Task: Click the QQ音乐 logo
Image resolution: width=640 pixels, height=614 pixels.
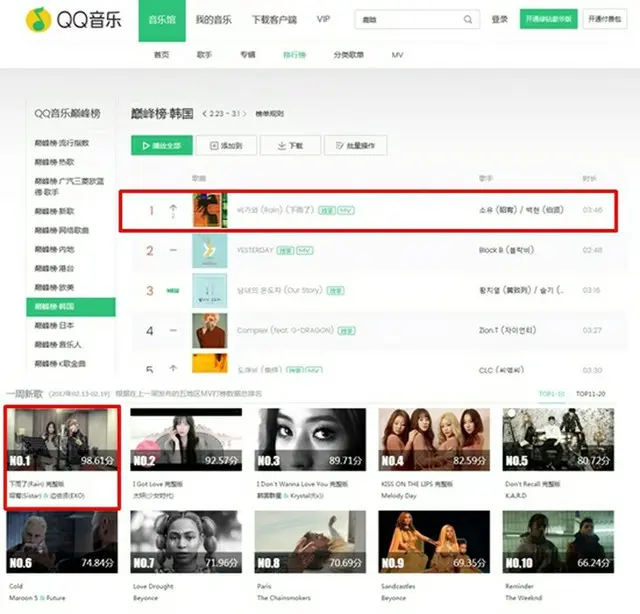Action: [73, 19]
